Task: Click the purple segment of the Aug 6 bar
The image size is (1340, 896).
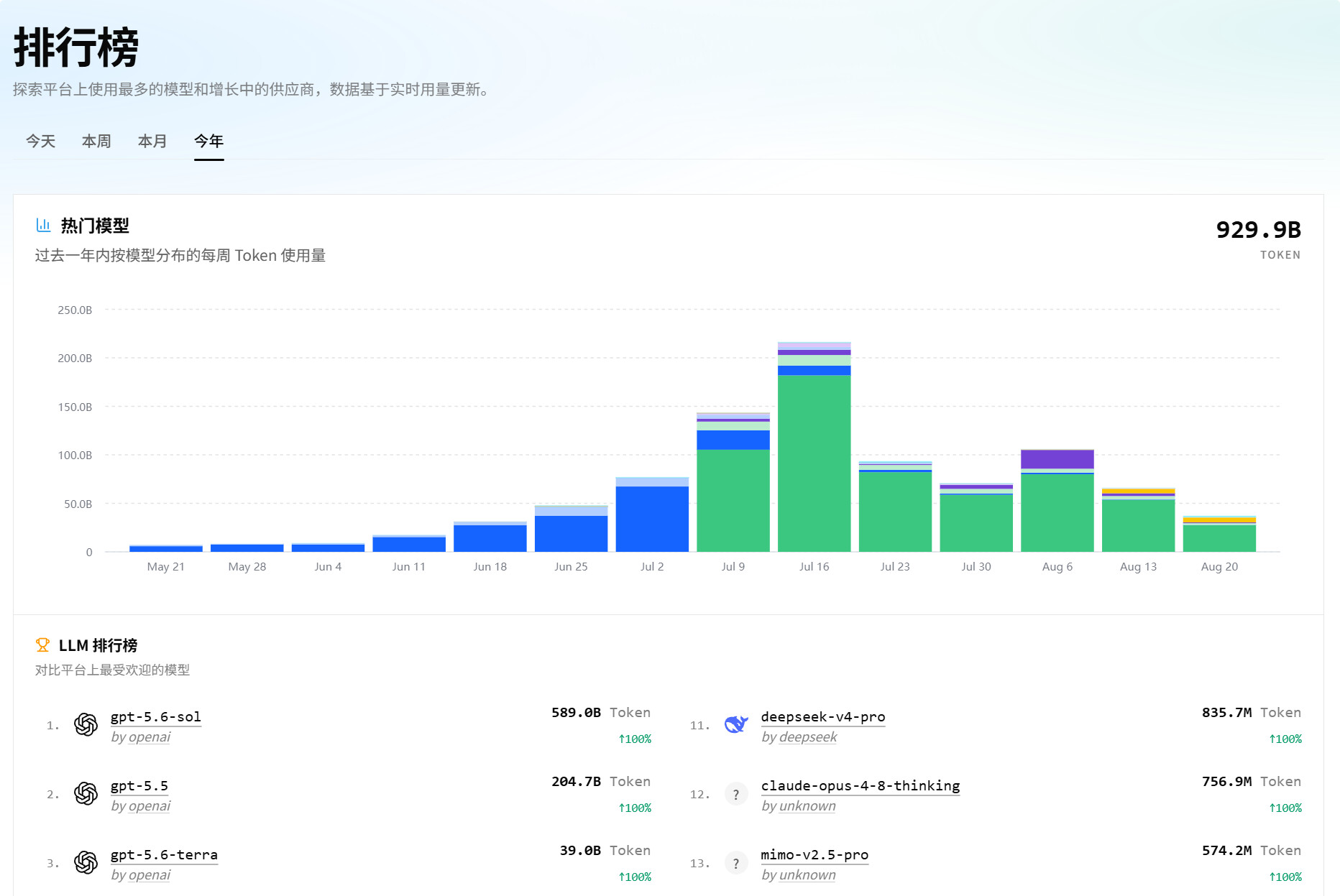Action: (x=1057, y=459)
